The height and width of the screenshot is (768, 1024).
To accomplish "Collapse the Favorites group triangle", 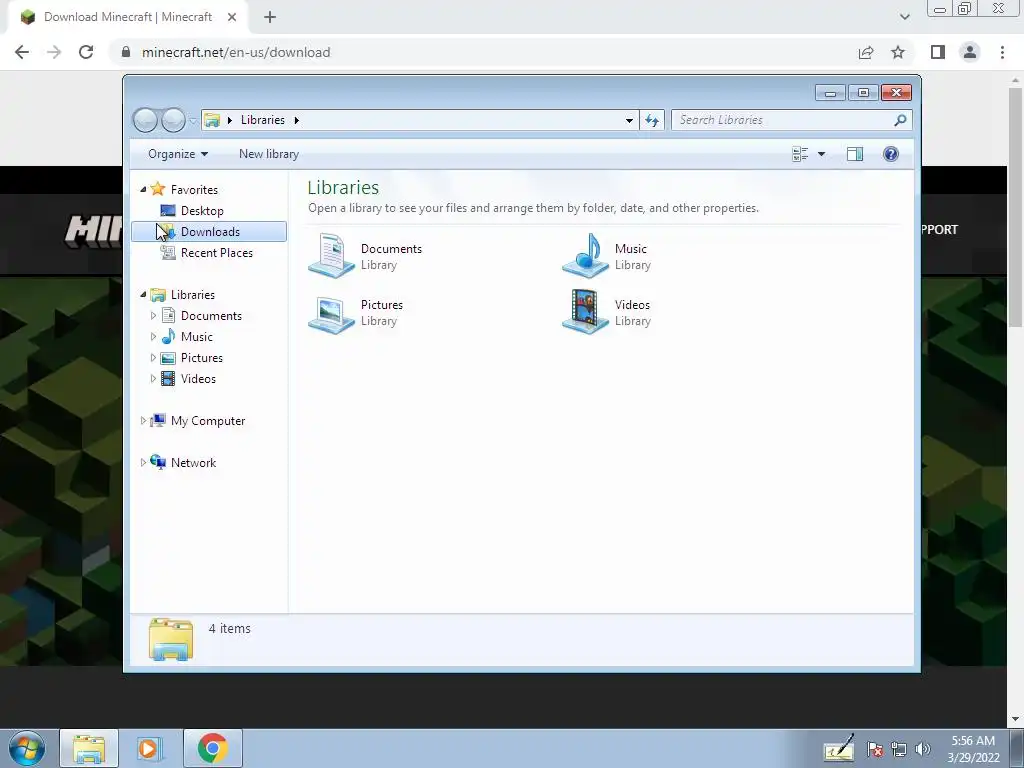I will coord(143,189).
